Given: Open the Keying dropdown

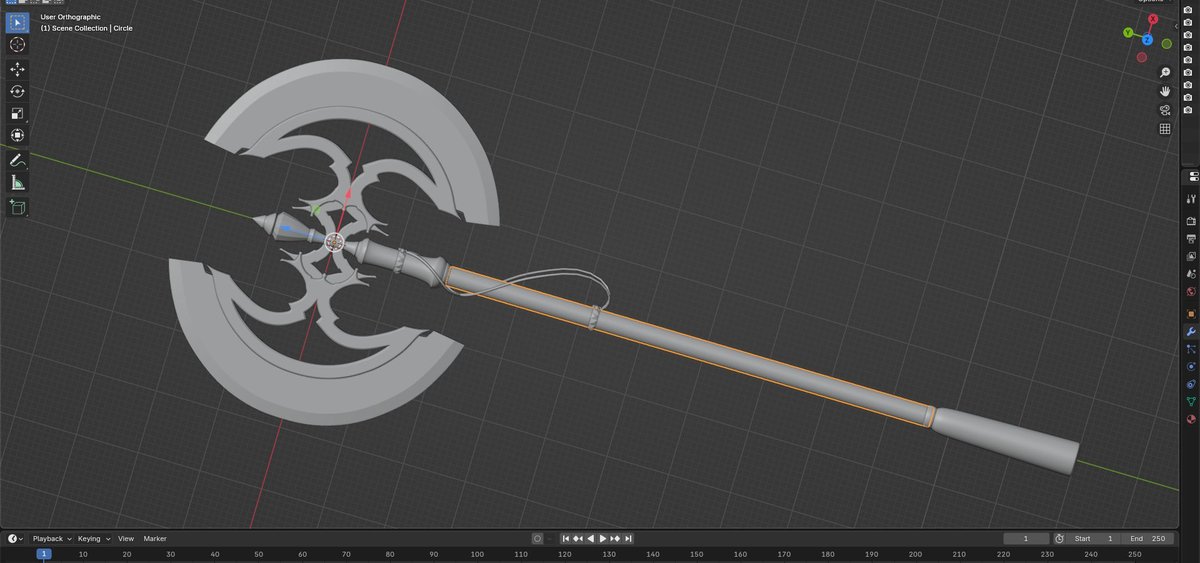Looking at the screenshot, I should [x=93, y=538].
